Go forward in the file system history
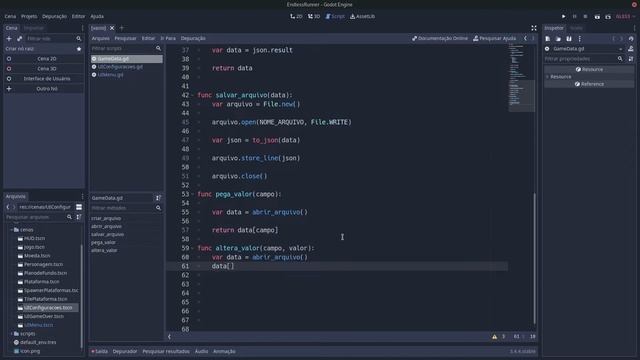The width and height of the screenshot is (640, 360). pos(14,207)
